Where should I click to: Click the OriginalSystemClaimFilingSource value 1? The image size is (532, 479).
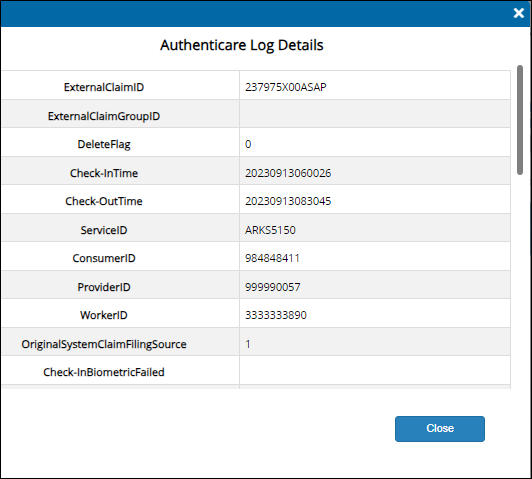(x=248, y=344)
